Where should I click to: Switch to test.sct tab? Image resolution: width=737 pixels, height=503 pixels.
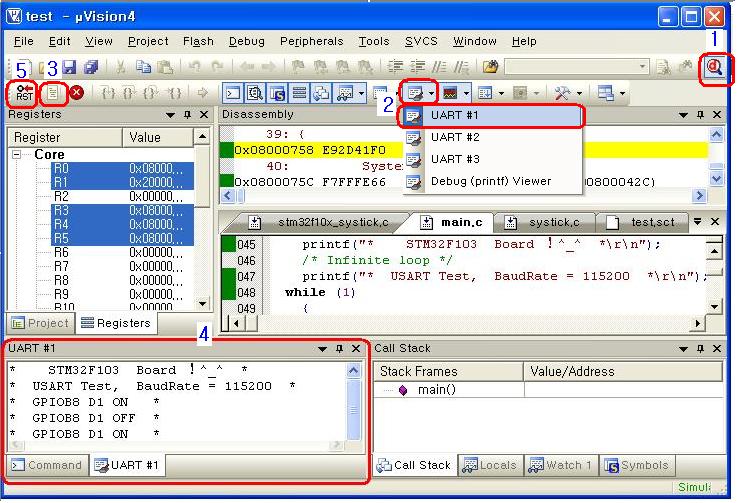coord(644,222)
